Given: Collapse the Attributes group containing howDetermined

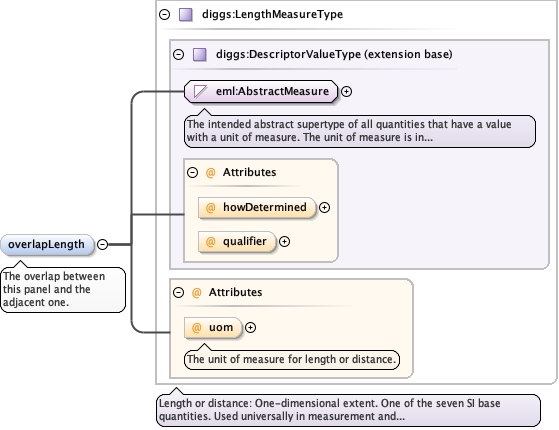Looking at the screenshot, I should tap(193, 173).
